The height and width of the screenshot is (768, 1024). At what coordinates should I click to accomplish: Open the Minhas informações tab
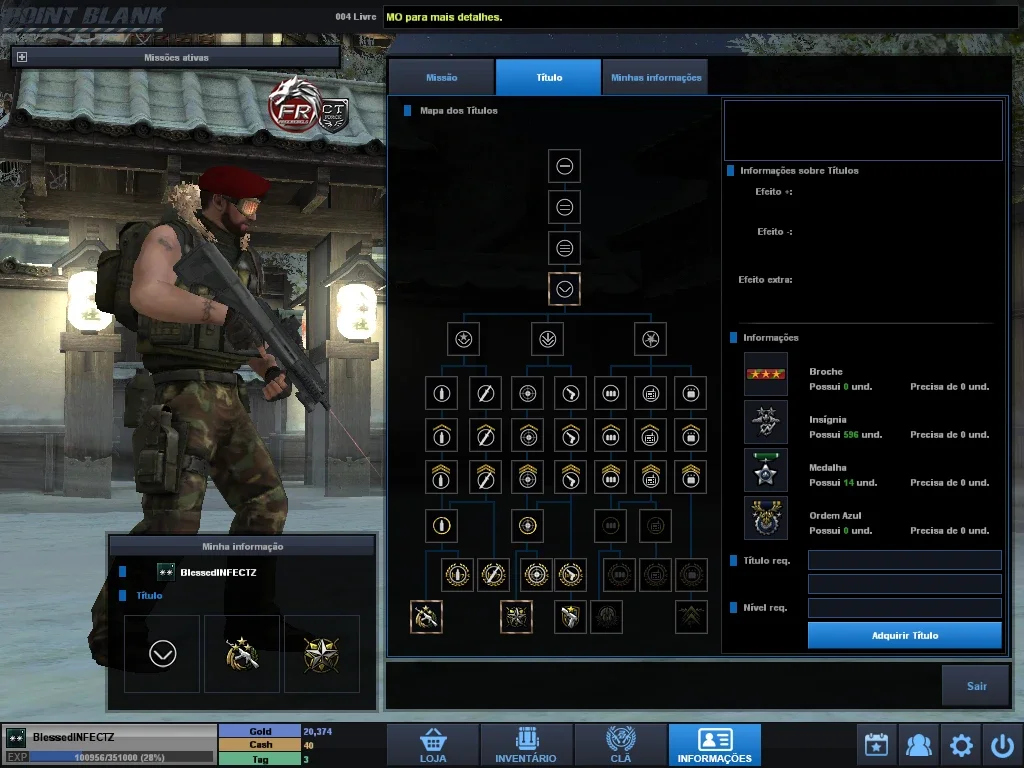pos(656,77)
